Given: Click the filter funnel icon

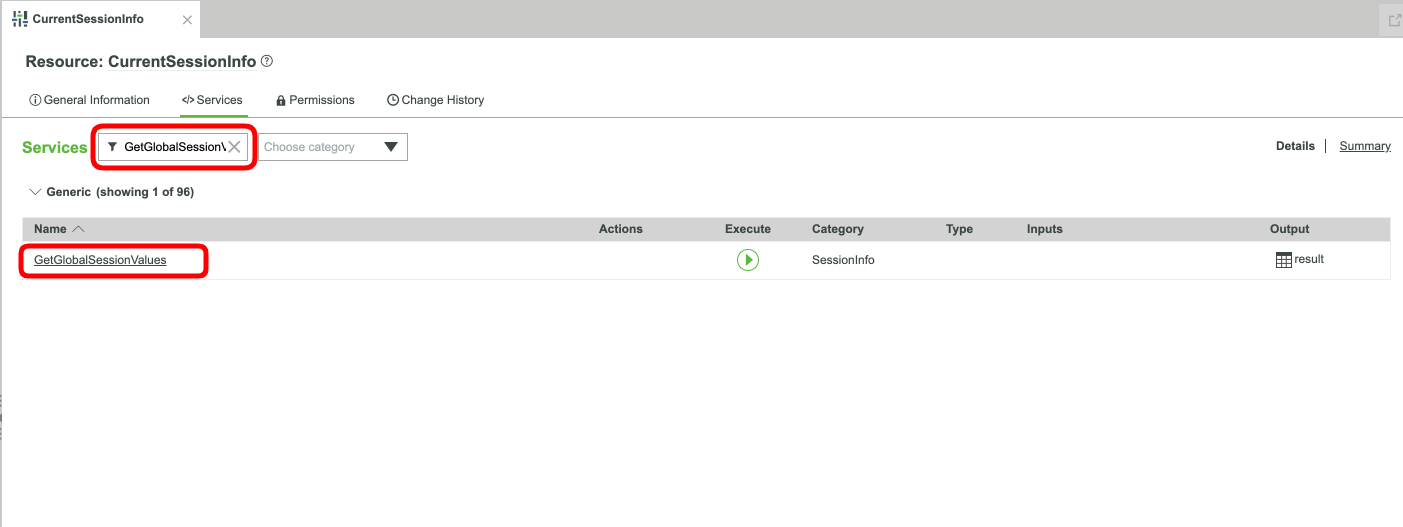Looking at the screenshot, I should pyautogui.click(x=112, y=147).
